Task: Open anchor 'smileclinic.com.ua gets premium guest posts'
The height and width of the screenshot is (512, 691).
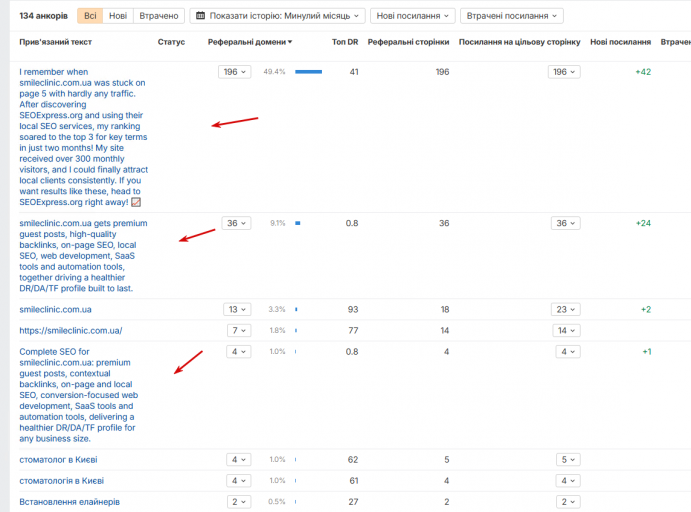Action: coord(83,256)
